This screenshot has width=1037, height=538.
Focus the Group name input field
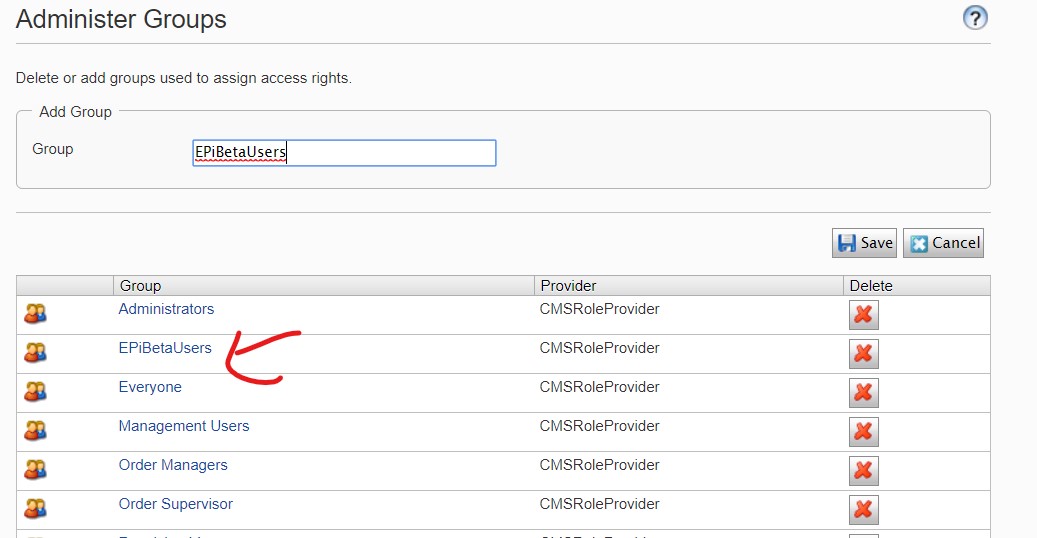point(344,153)
